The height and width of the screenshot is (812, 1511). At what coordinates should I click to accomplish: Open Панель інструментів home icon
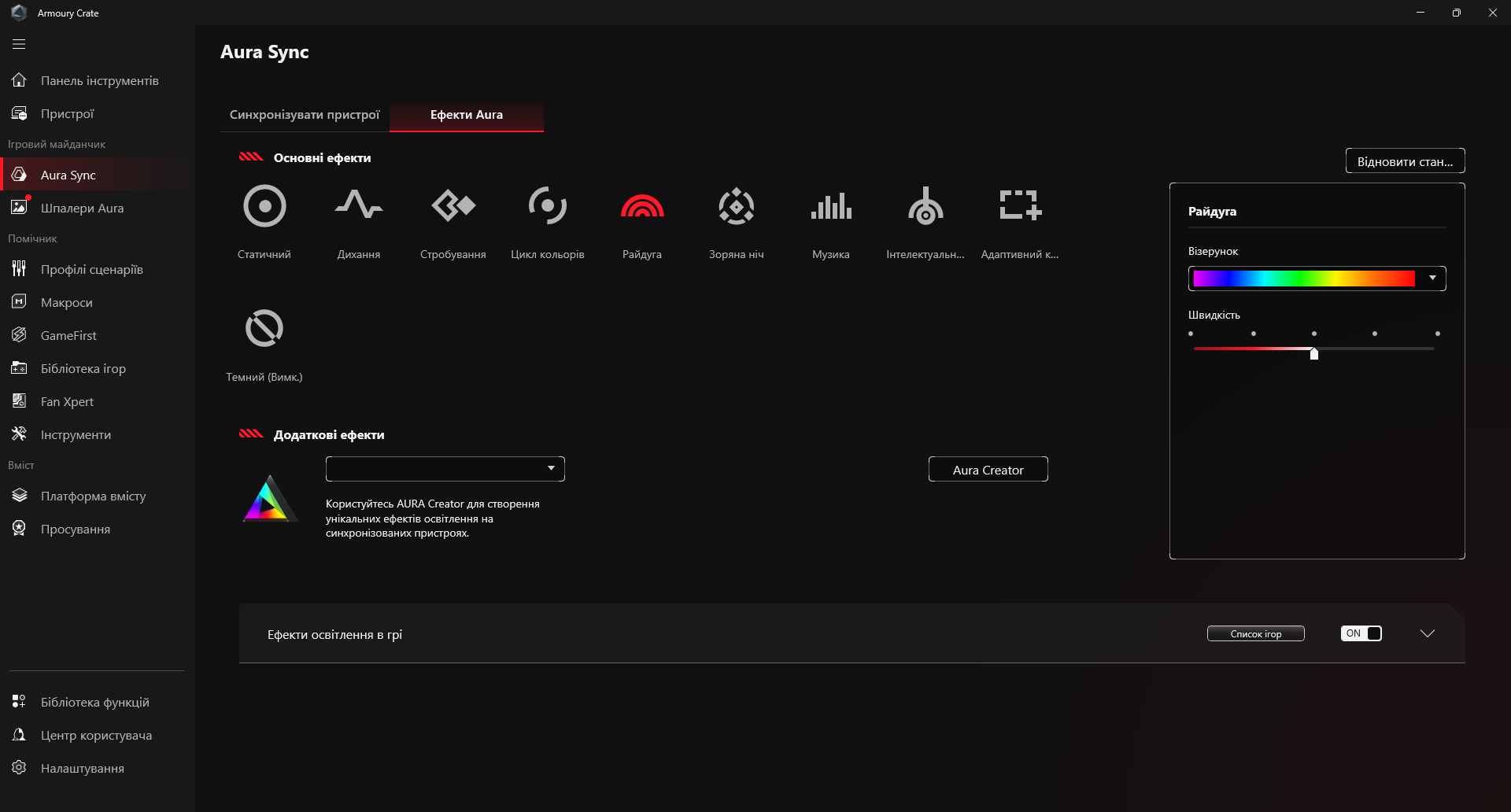pyautogui.click(x=19, y=80)
